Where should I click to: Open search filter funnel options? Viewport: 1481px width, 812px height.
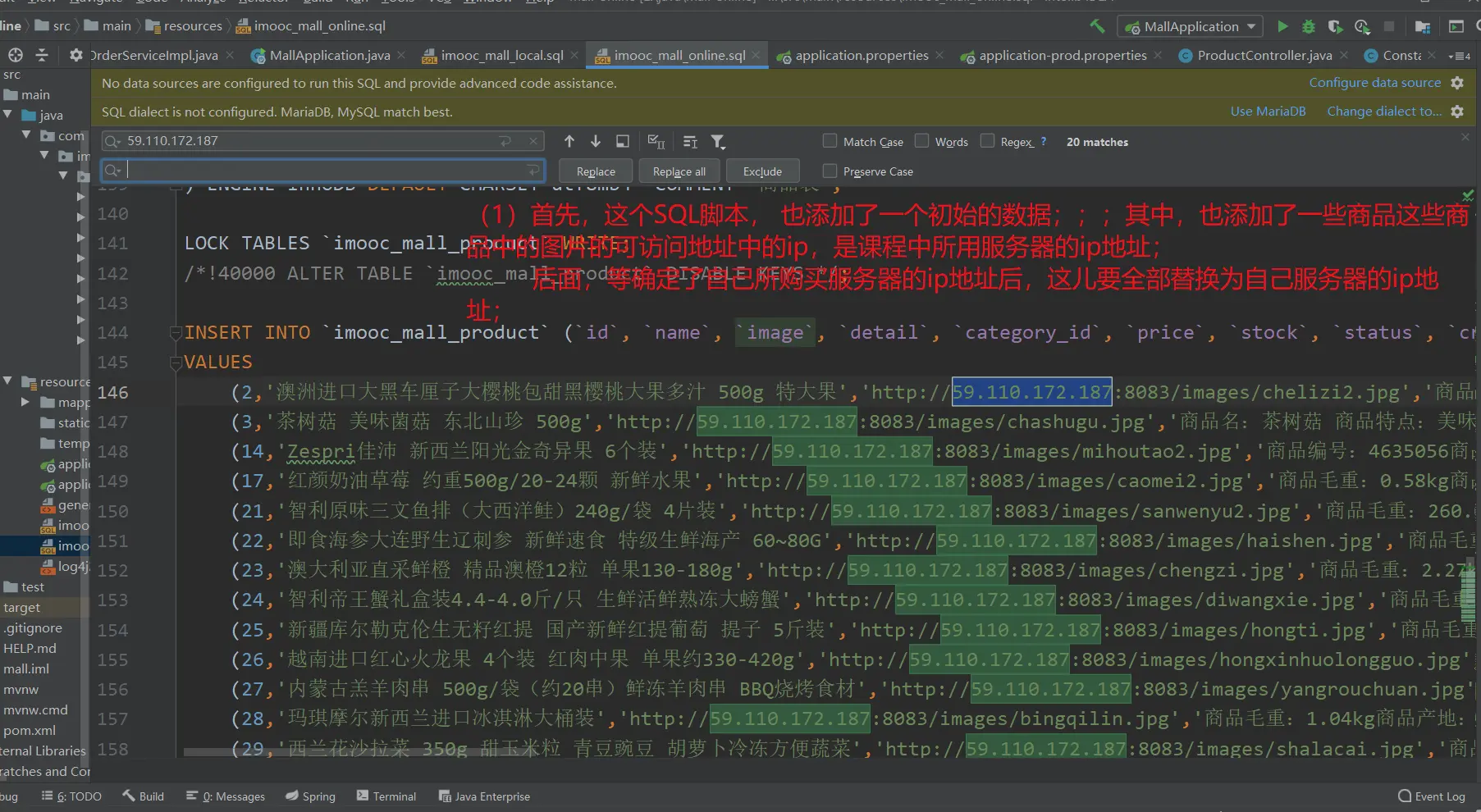(718, 142)
